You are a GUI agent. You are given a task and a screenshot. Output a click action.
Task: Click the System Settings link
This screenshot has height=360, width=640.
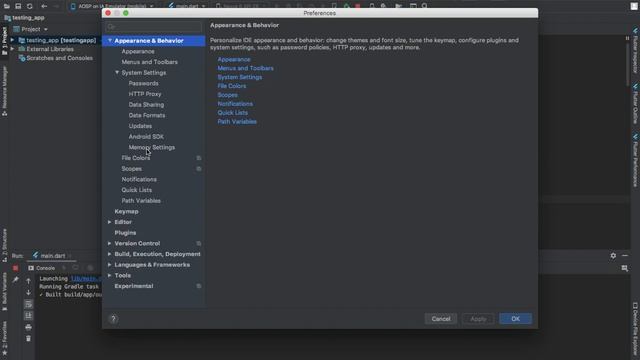[x=240, y=77]
